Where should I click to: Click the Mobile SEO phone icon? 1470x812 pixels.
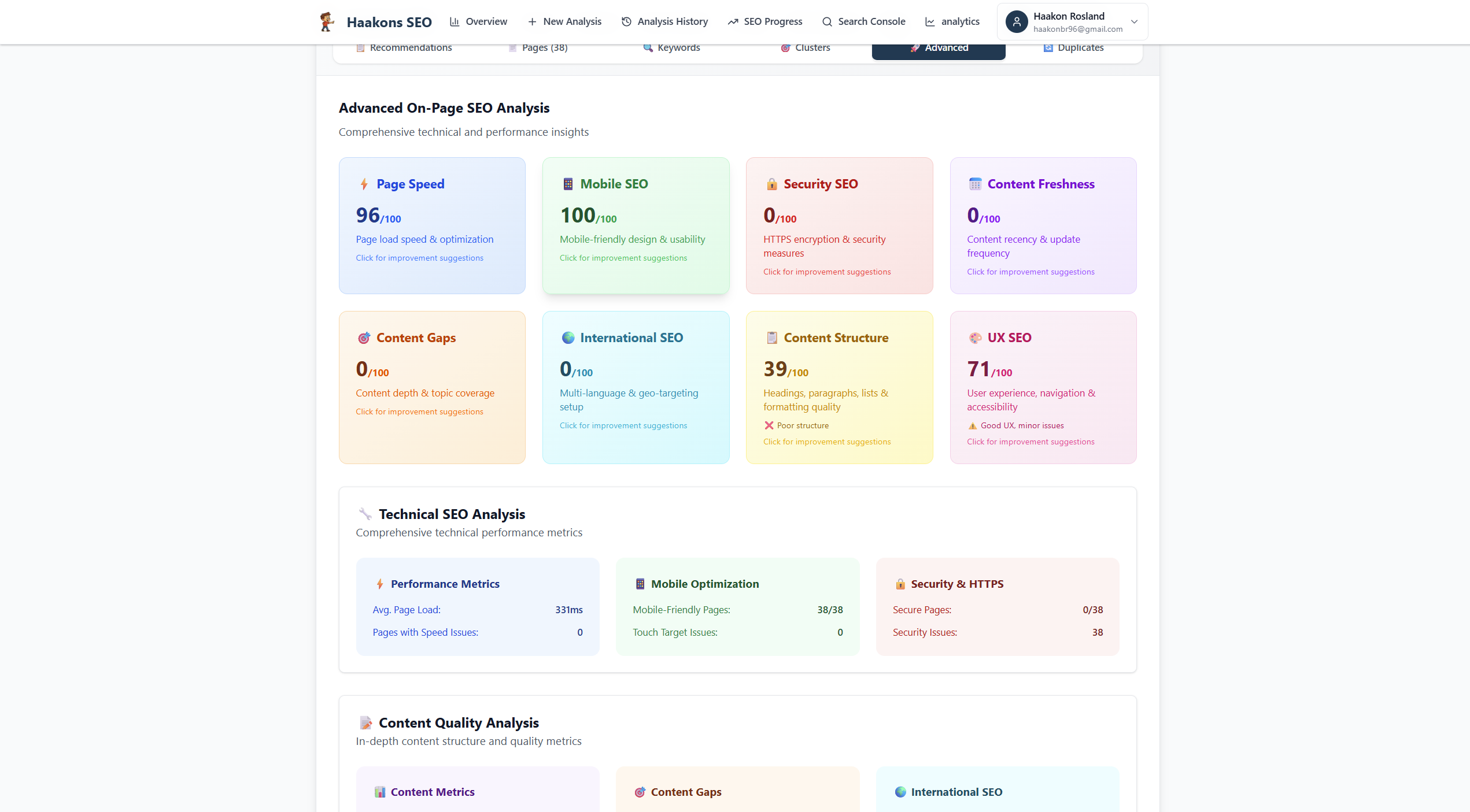(x=567, y=184)
